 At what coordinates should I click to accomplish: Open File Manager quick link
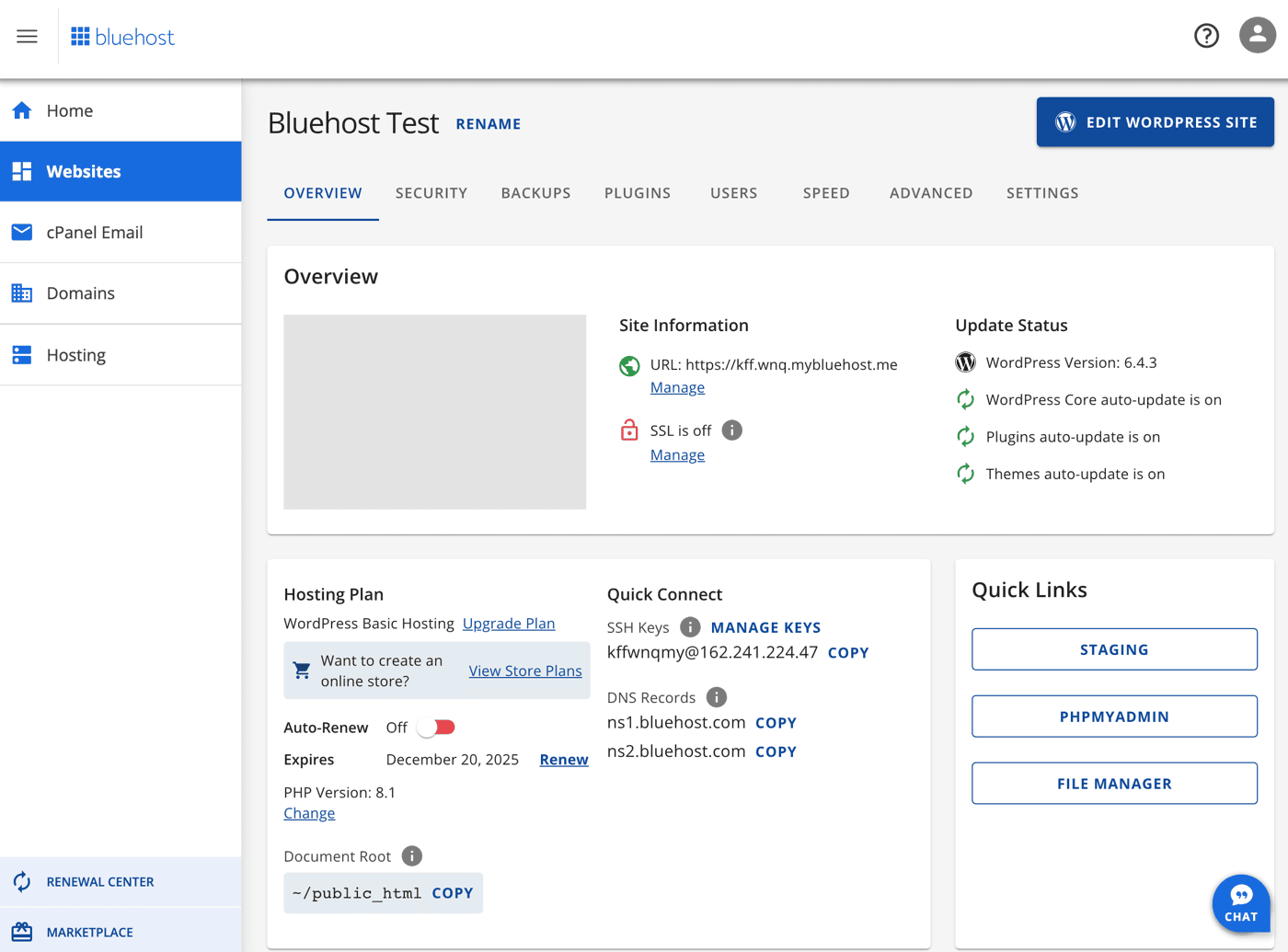click(x=1114, y=784)
